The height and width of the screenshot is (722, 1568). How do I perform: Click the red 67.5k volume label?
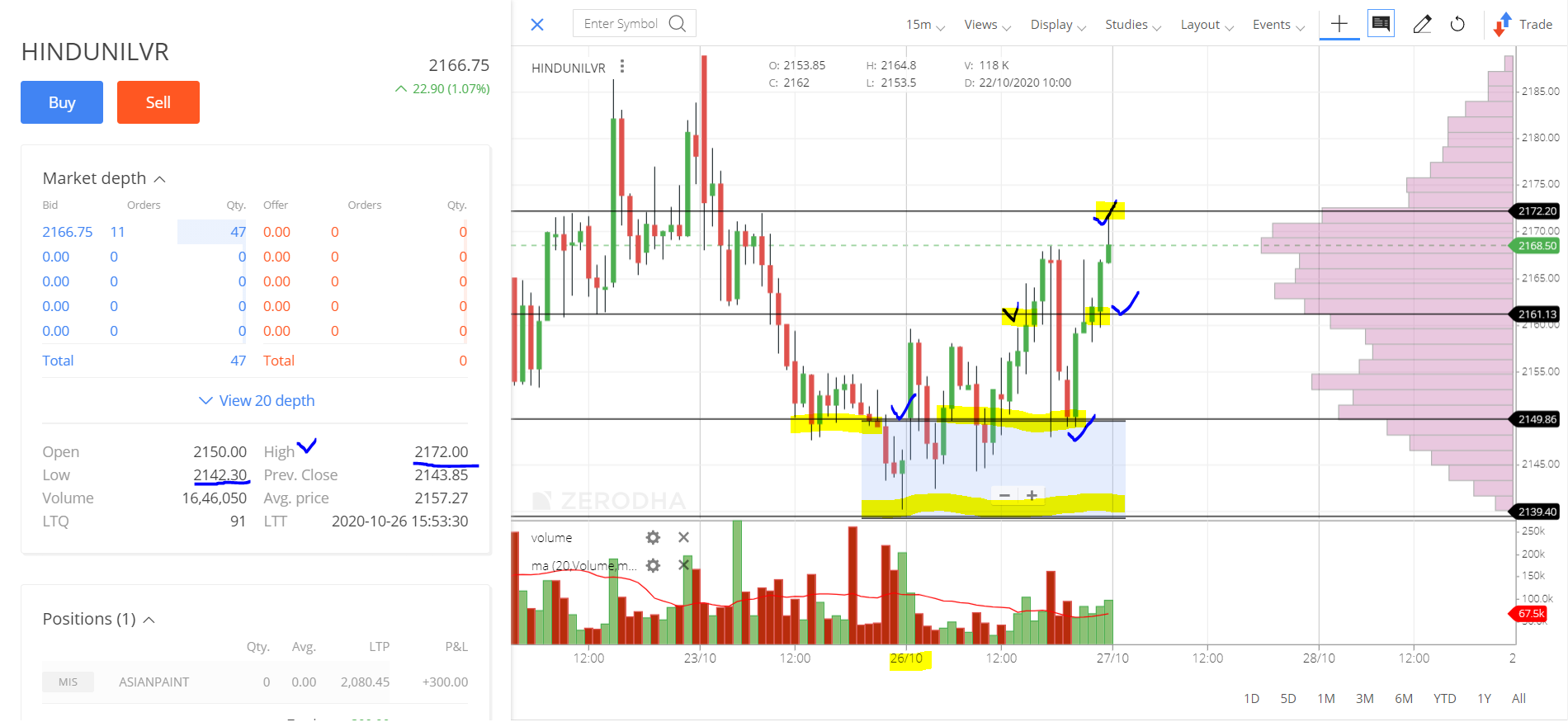(x=1529, y=613)
